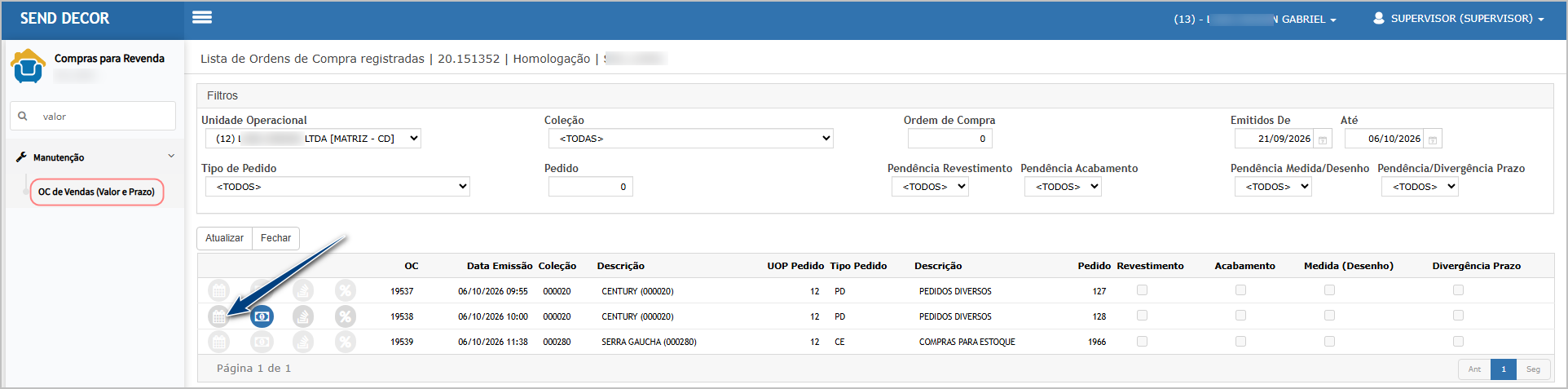Toggle Revestimento checkbox for OC 19537

coord(1142,290)
